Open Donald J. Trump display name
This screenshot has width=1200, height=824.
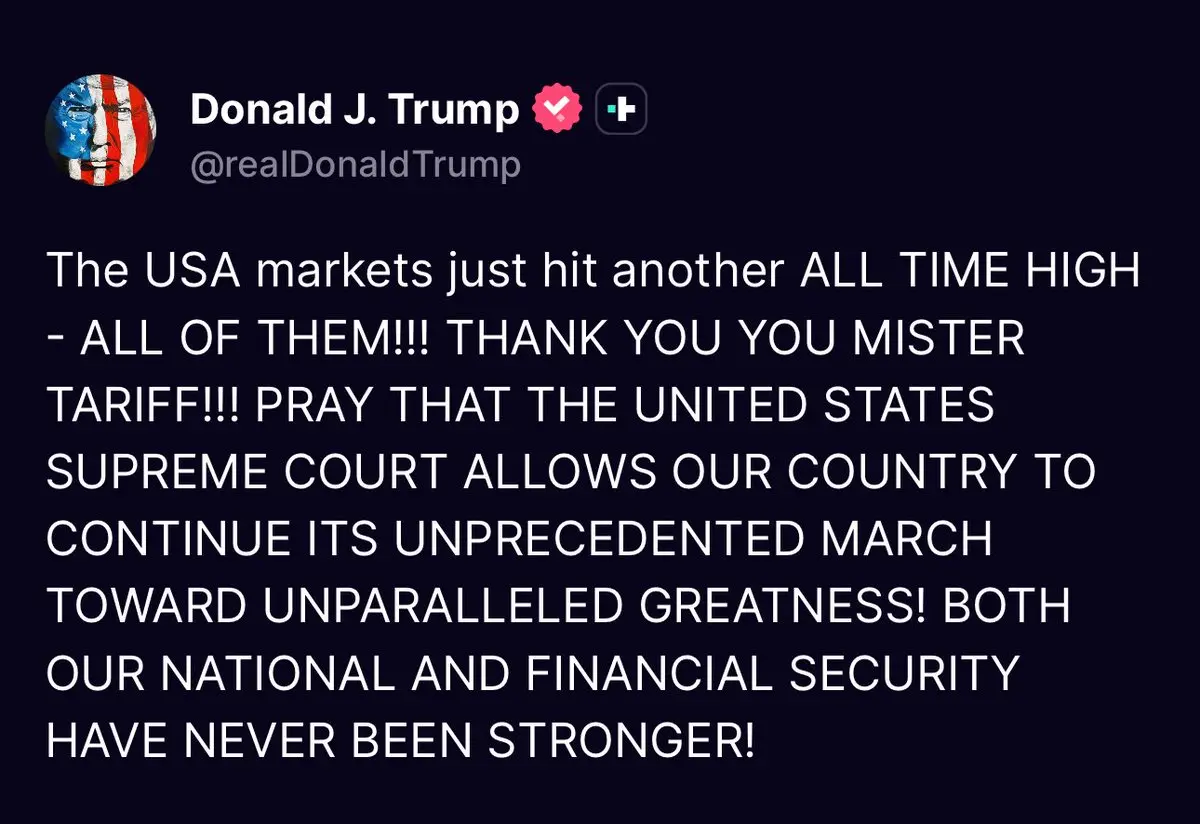354,110
